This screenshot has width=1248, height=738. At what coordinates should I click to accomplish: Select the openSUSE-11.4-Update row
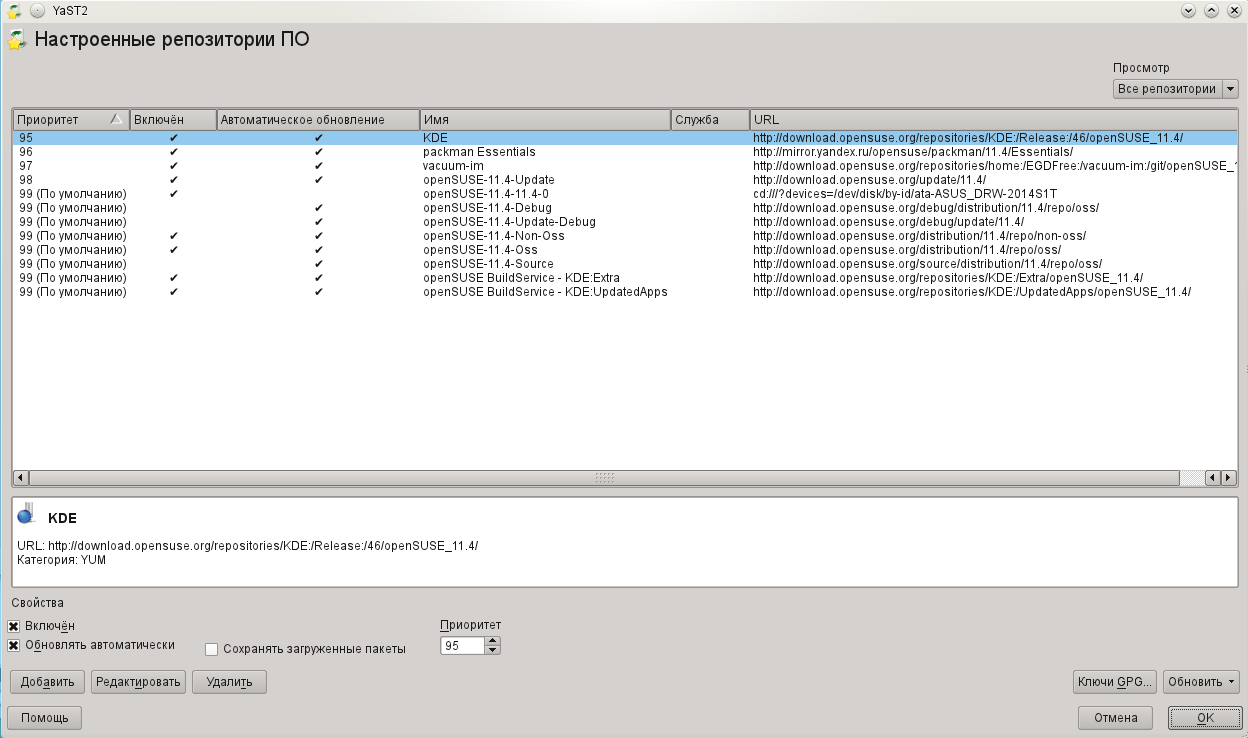[626, 180]
